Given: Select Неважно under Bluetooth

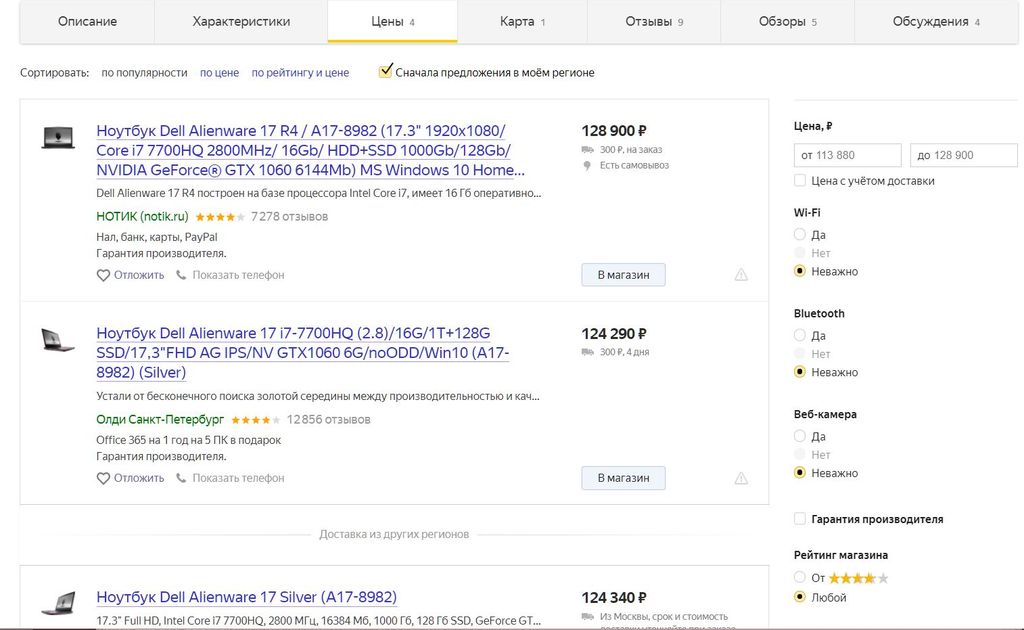Looking at the screenshot, I should click(800, 371).
